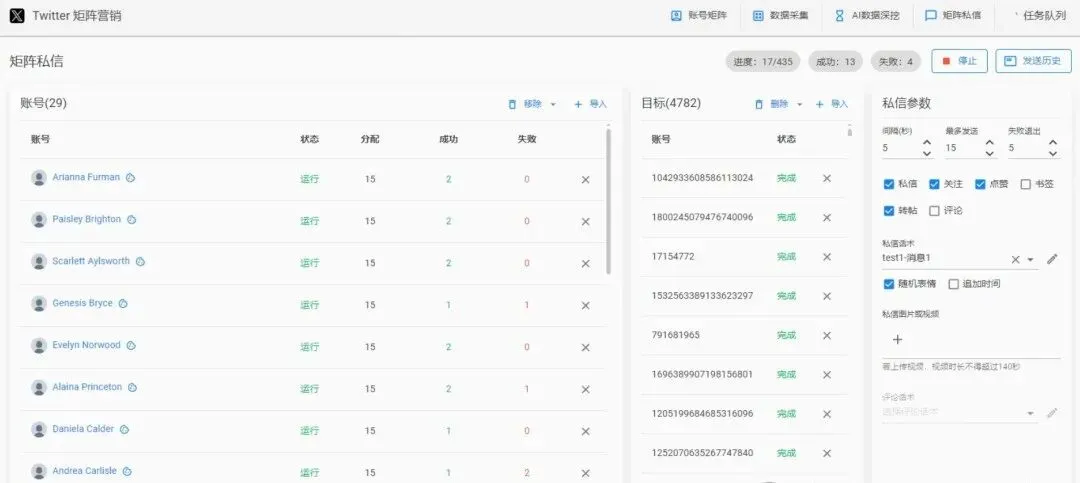Enable the 追加时间 checkbox
The image size is (1080, 483).
point(953,284)
